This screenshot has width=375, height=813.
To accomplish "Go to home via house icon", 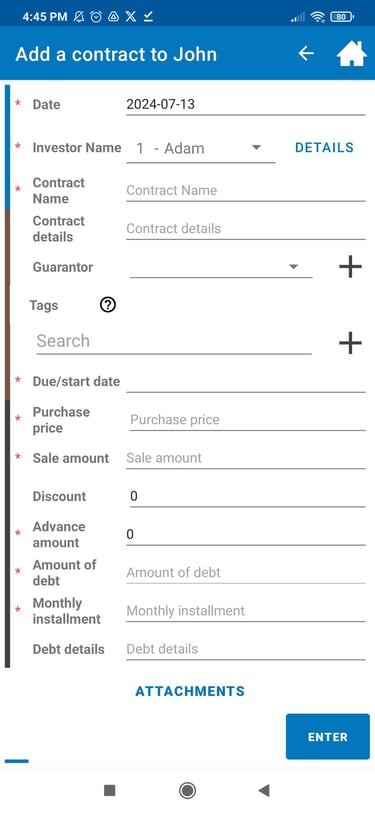I will click(x=352, y=53).
